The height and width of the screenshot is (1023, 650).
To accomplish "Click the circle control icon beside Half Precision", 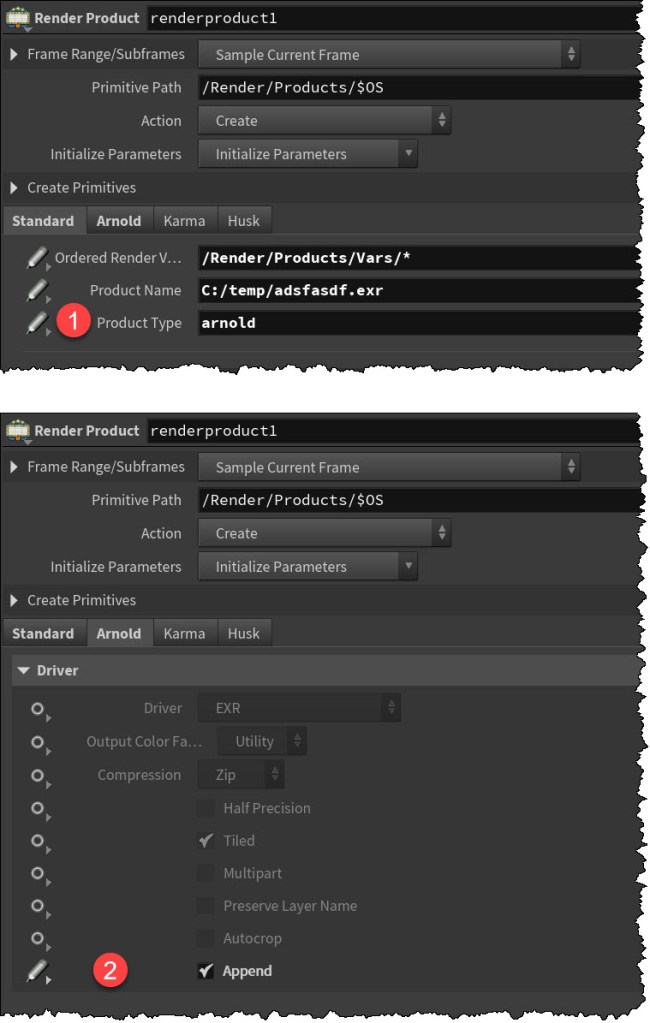I will pyautogui.click(x=38, y=808).
